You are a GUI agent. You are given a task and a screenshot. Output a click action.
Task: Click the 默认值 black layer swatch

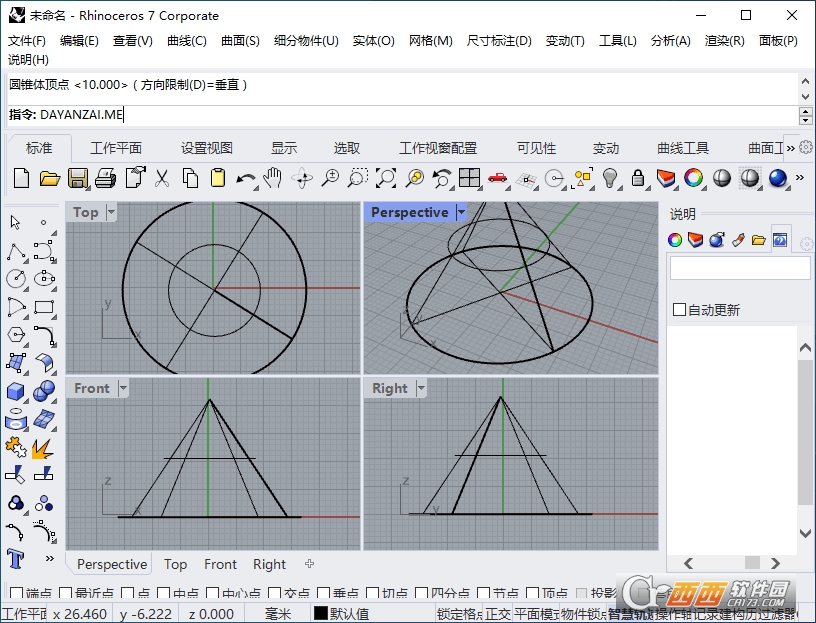(x=321, y=614)
